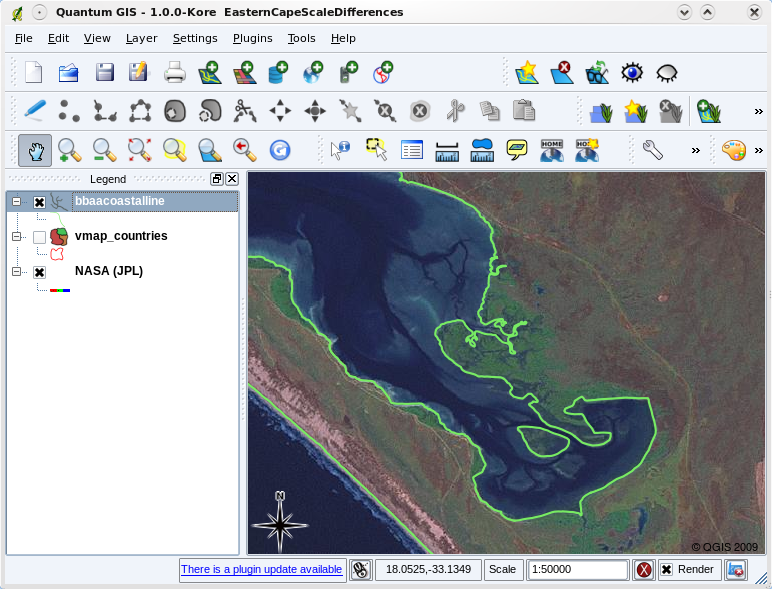Select the Identify Features tool
Image resolution: width=772 pixels, height=589 pixels.
pyautogui.click(x=341, y=150)
